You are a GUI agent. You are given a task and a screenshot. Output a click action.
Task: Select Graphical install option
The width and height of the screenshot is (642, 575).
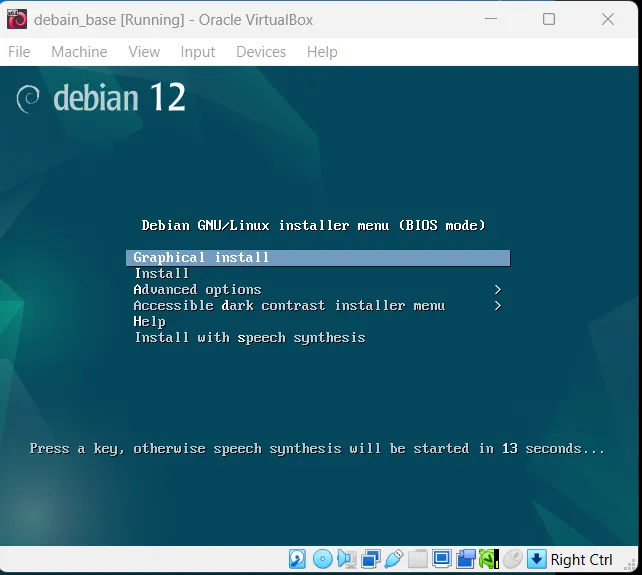pos(318,258)
